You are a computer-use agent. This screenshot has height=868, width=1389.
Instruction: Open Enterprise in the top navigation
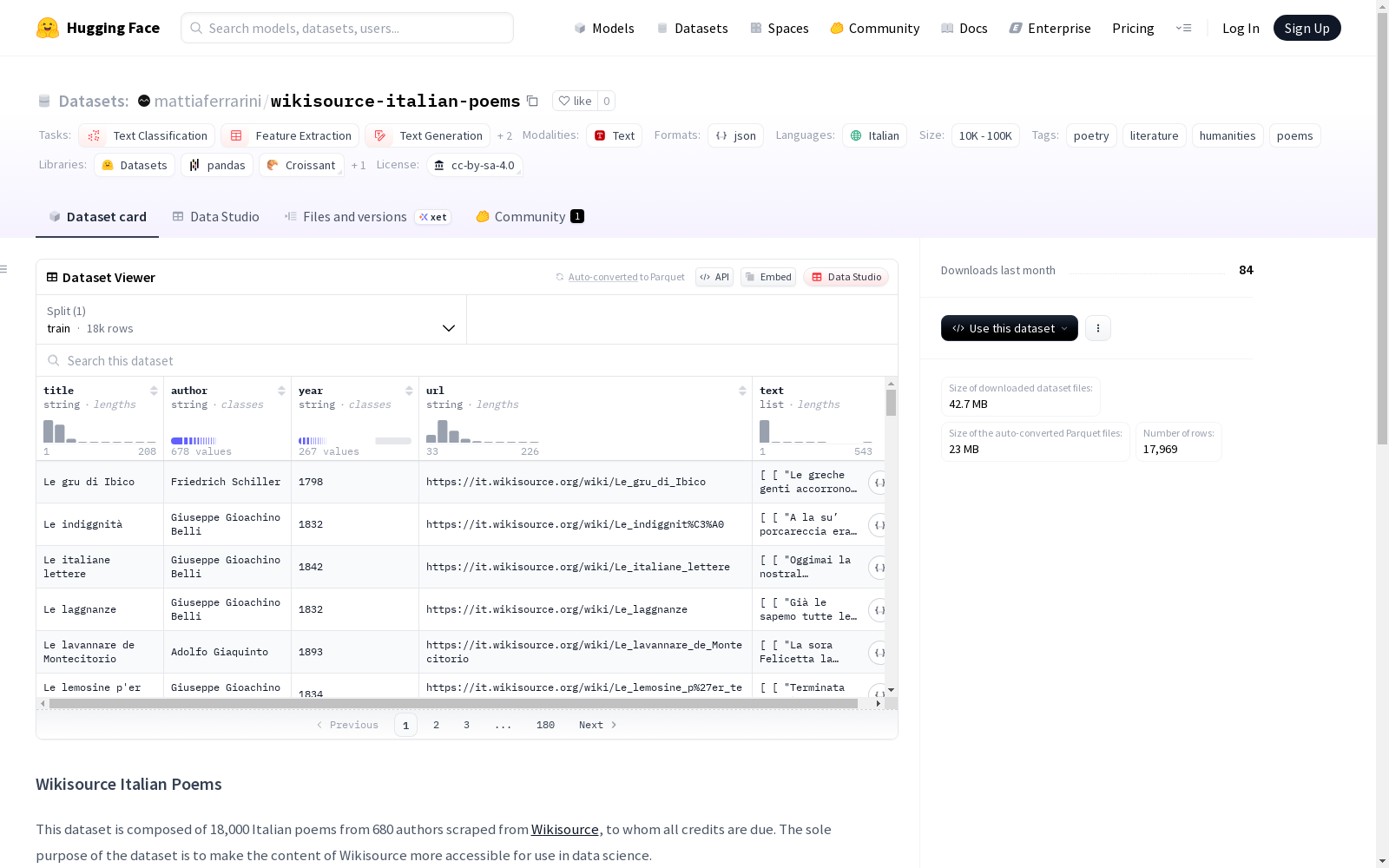click(x=1050, y=28)
